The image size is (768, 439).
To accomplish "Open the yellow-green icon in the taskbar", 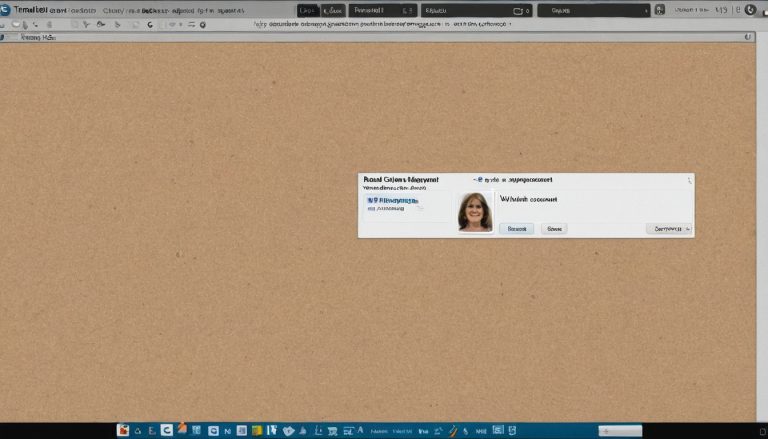I will 257,431.
